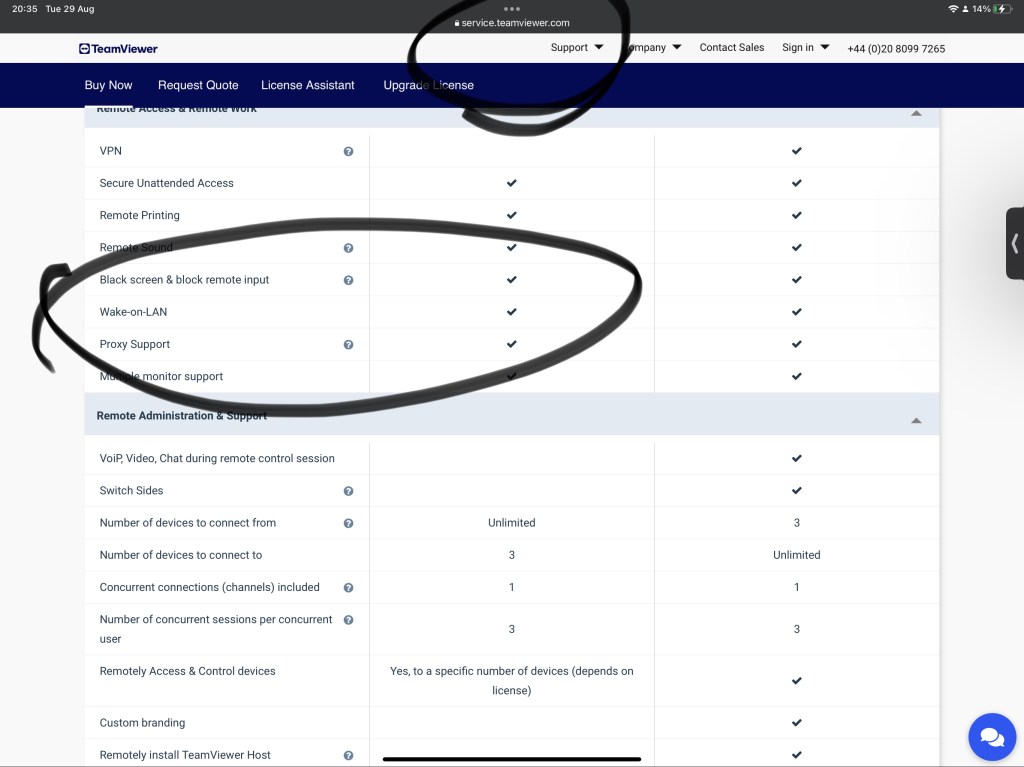
Task: Click the Remote Administration & Support heading
Action: (182, 416)
